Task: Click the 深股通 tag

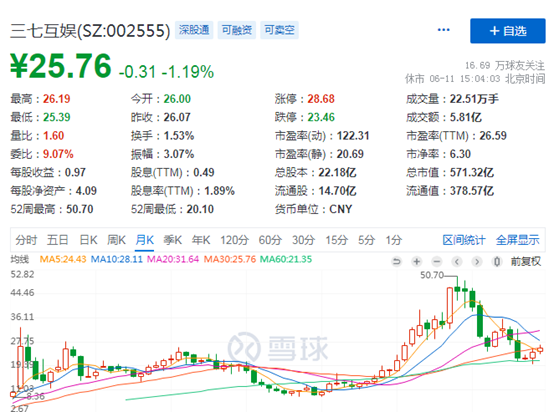Action: point(194,30)
